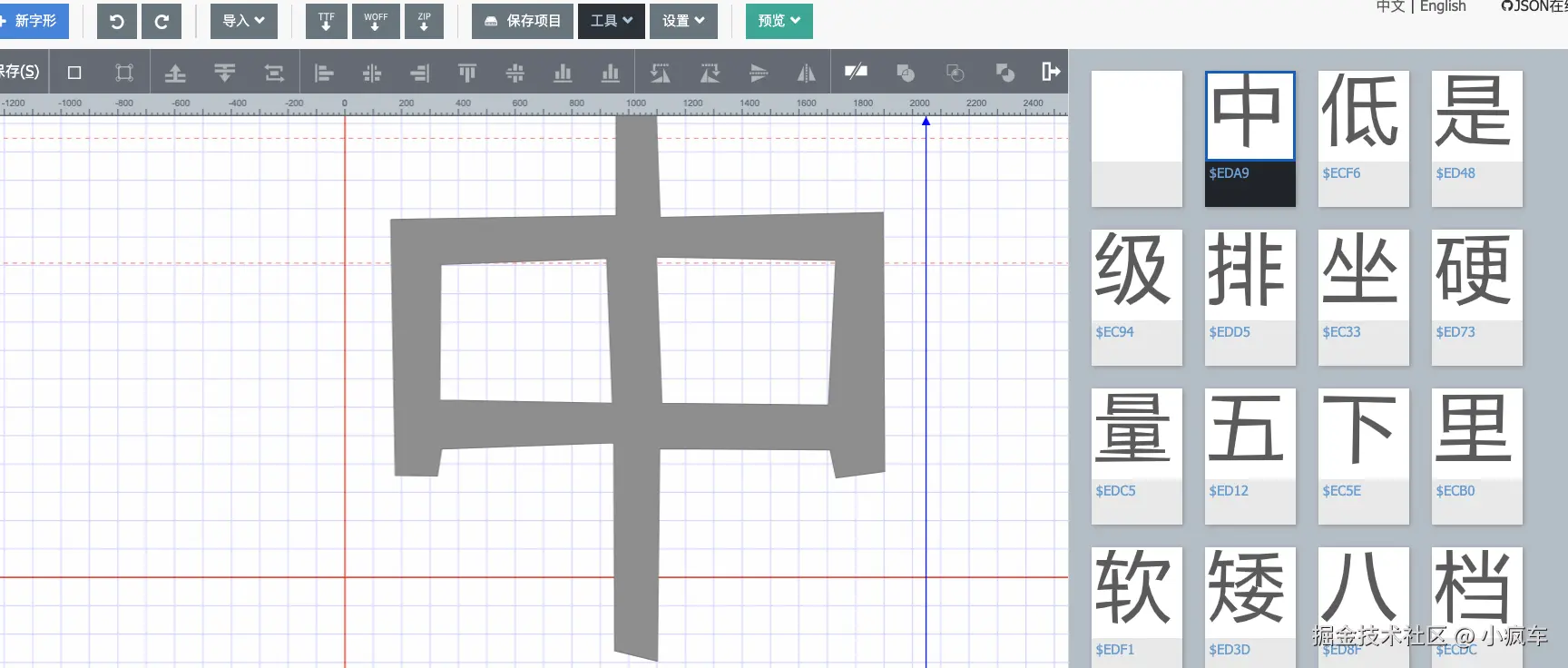Click the swap layer order icon
Viewport: 1568px width, 668px height.
tap(274, 73)
